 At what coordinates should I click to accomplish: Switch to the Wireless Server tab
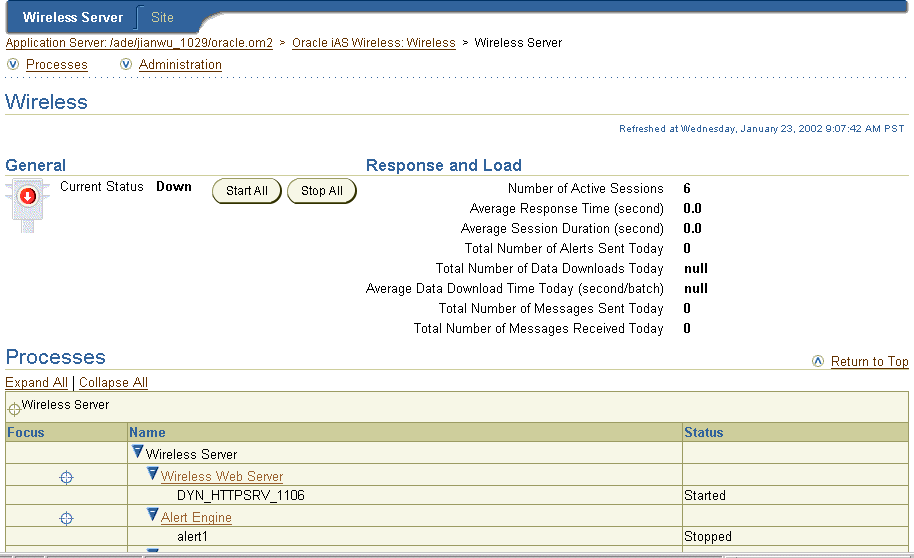[x=73, y=17]
